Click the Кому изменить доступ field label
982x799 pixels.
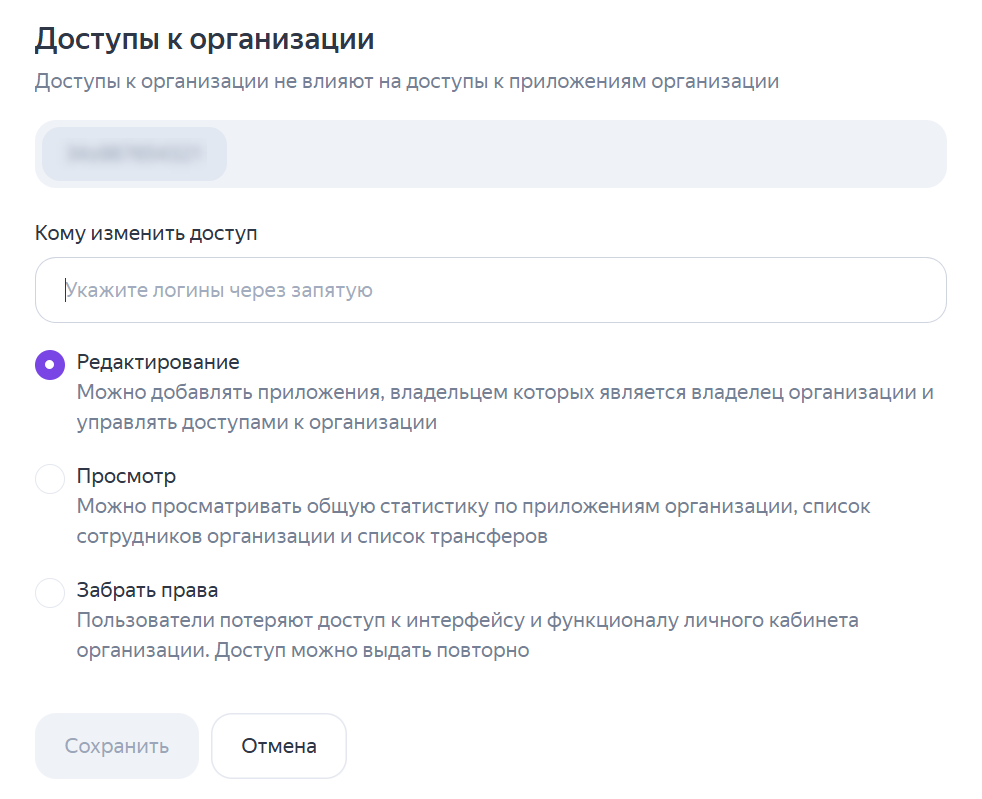click(146, 233)
